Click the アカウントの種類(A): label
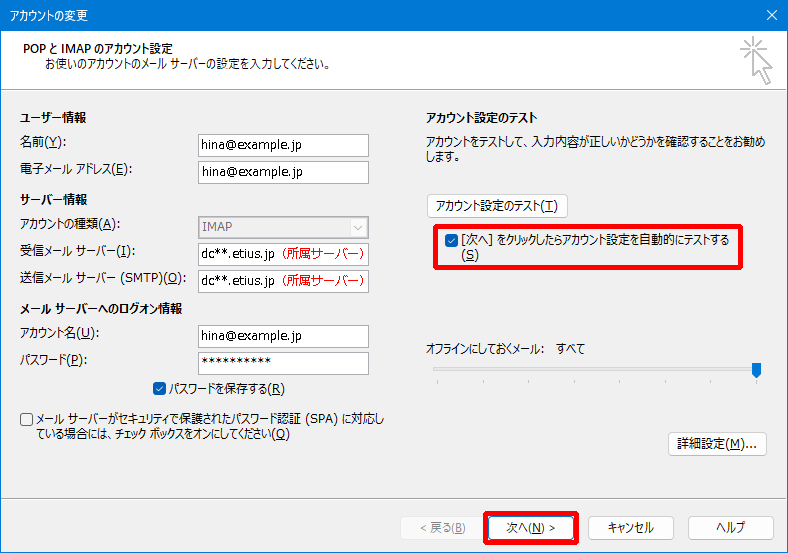 pyautogui.click(x=70, y=224)
